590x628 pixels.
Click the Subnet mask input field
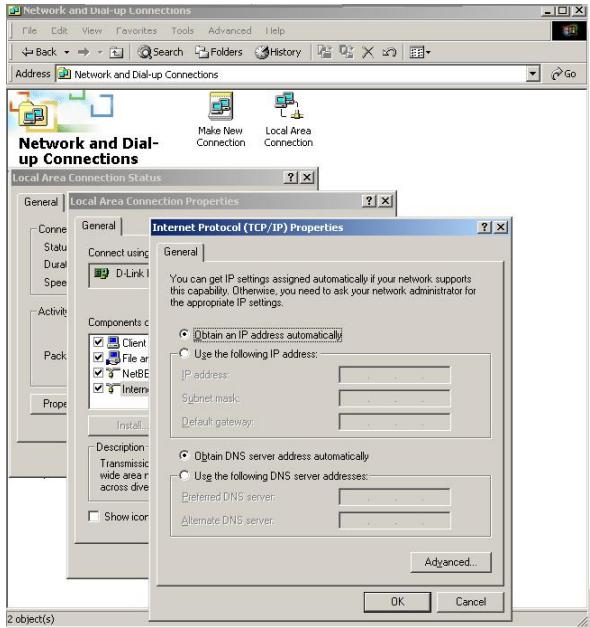click(395, 399)
